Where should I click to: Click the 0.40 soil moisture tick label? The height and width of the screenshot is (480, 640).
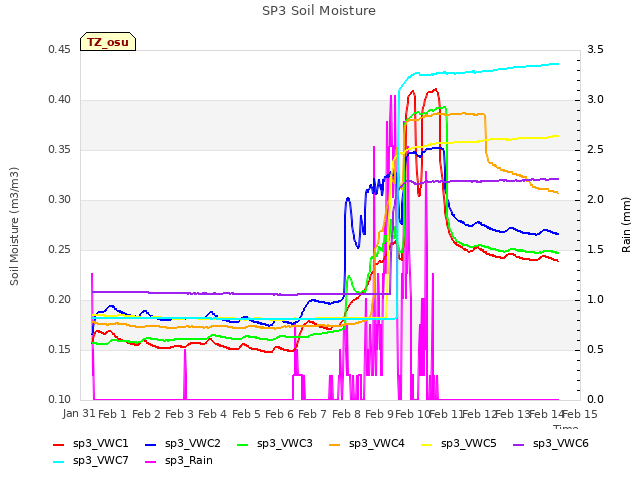point(59,100)
